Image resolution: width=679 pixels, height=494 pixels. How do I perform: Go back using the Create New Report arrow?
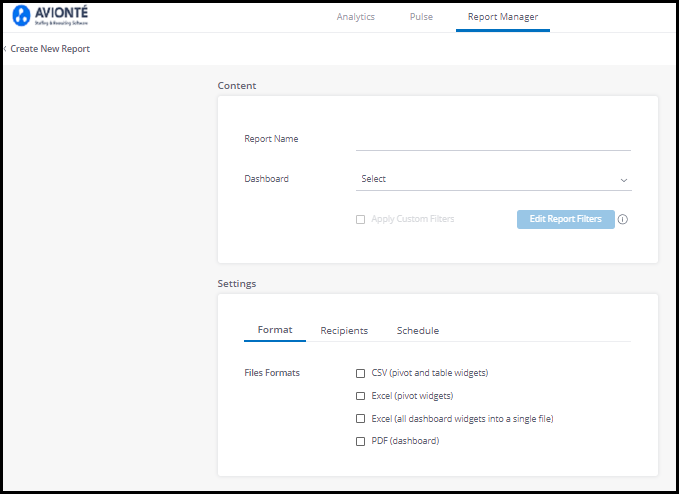(x=5, y=49)
